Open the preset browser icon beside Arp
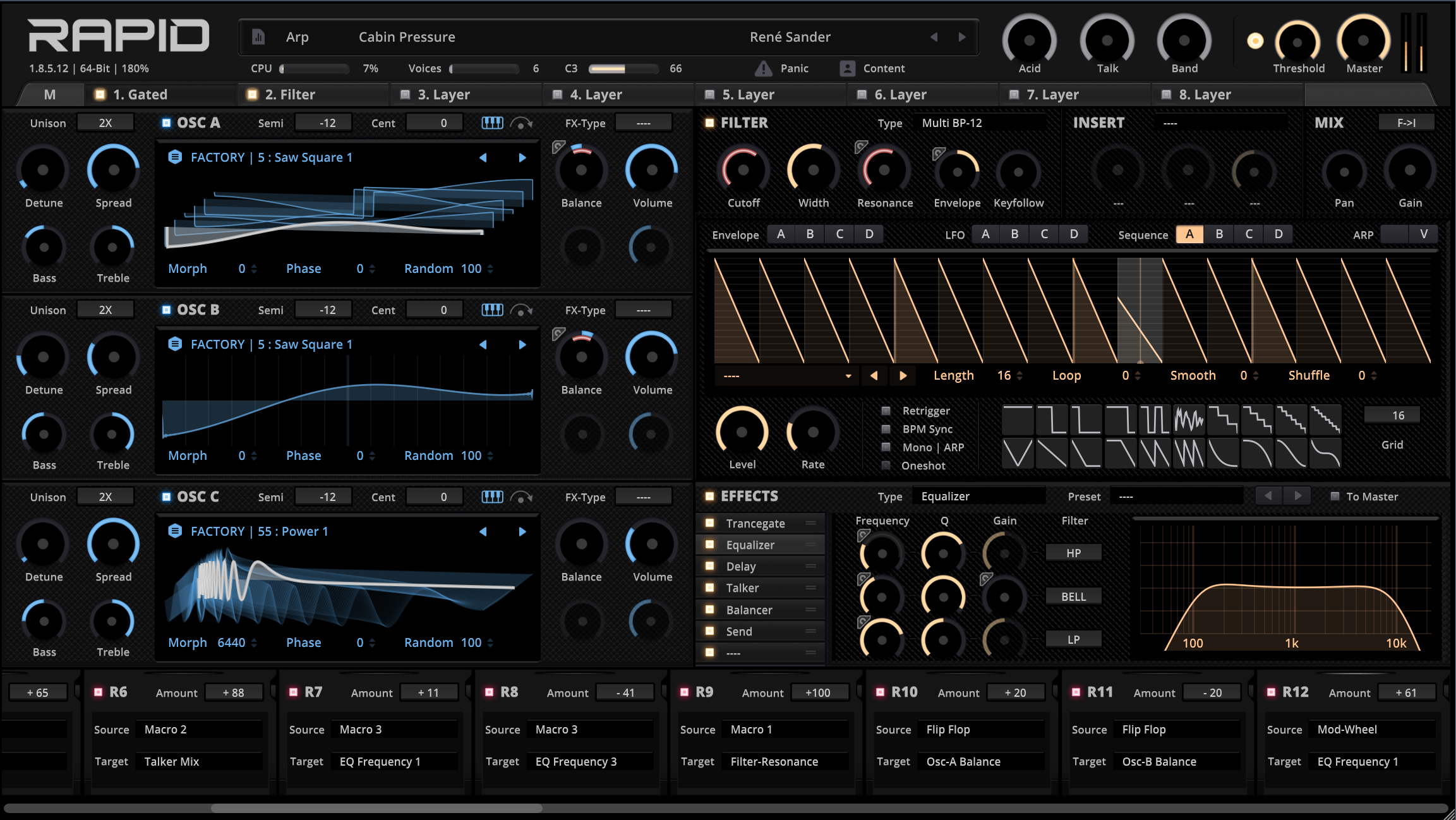The image size is (1456, 820). (x=258, y=37)
